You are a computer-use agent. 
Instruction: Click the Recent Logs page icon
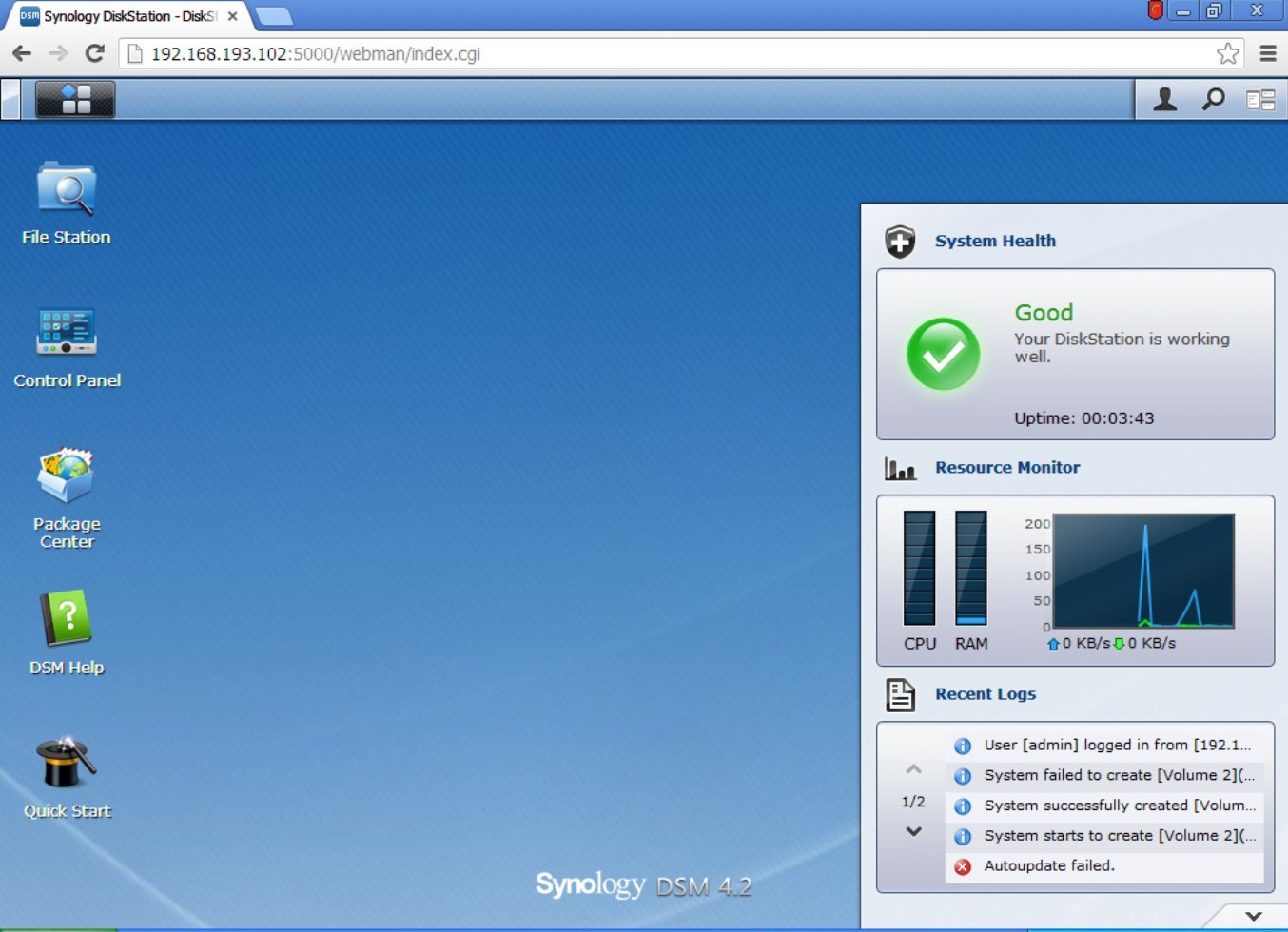pyautogui.click(x=900, y=695)
